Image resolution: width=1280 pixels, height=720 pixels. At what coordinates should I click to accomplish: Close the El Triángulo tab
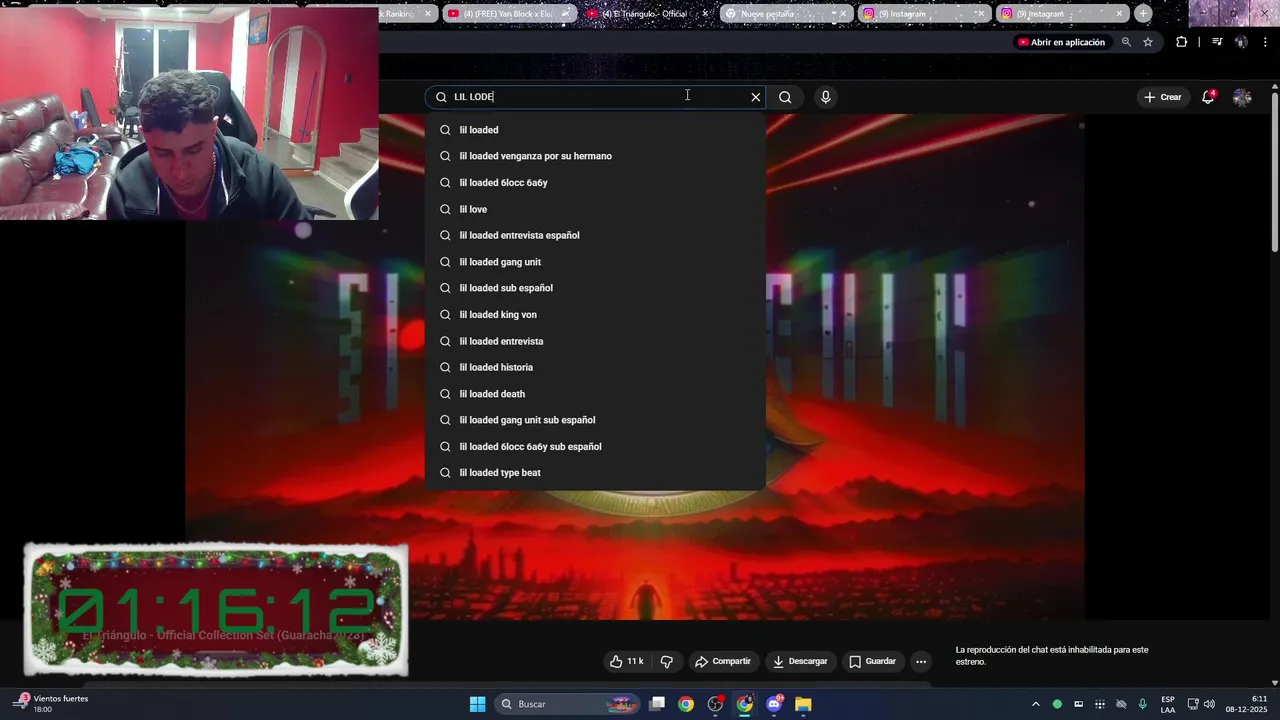(x=705, y=14)
